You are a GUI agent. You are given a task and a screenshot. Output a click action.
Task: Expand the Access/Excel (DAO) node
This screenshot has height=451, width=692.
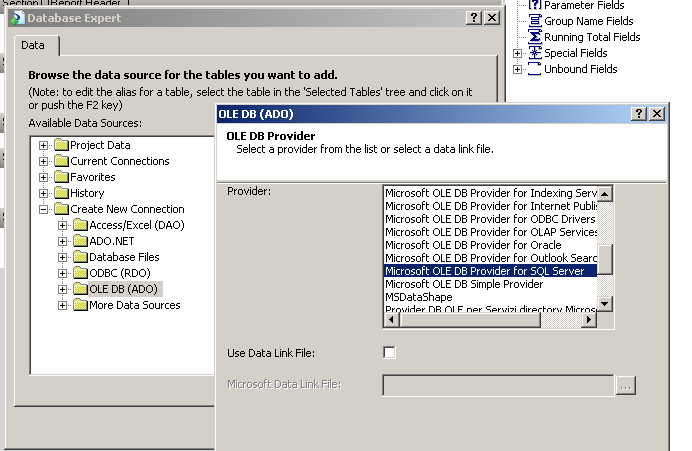pos(62,226)
